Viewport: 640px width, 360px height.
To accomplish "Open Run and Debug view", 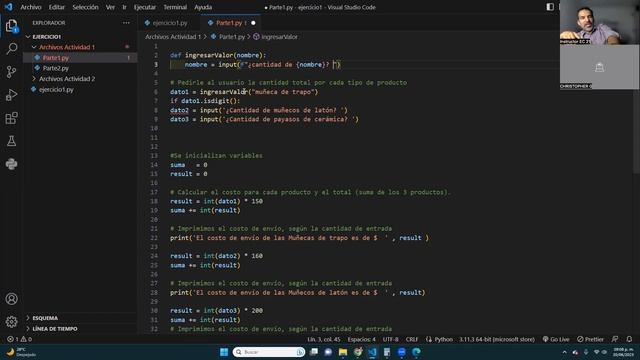I will [11, 95].
